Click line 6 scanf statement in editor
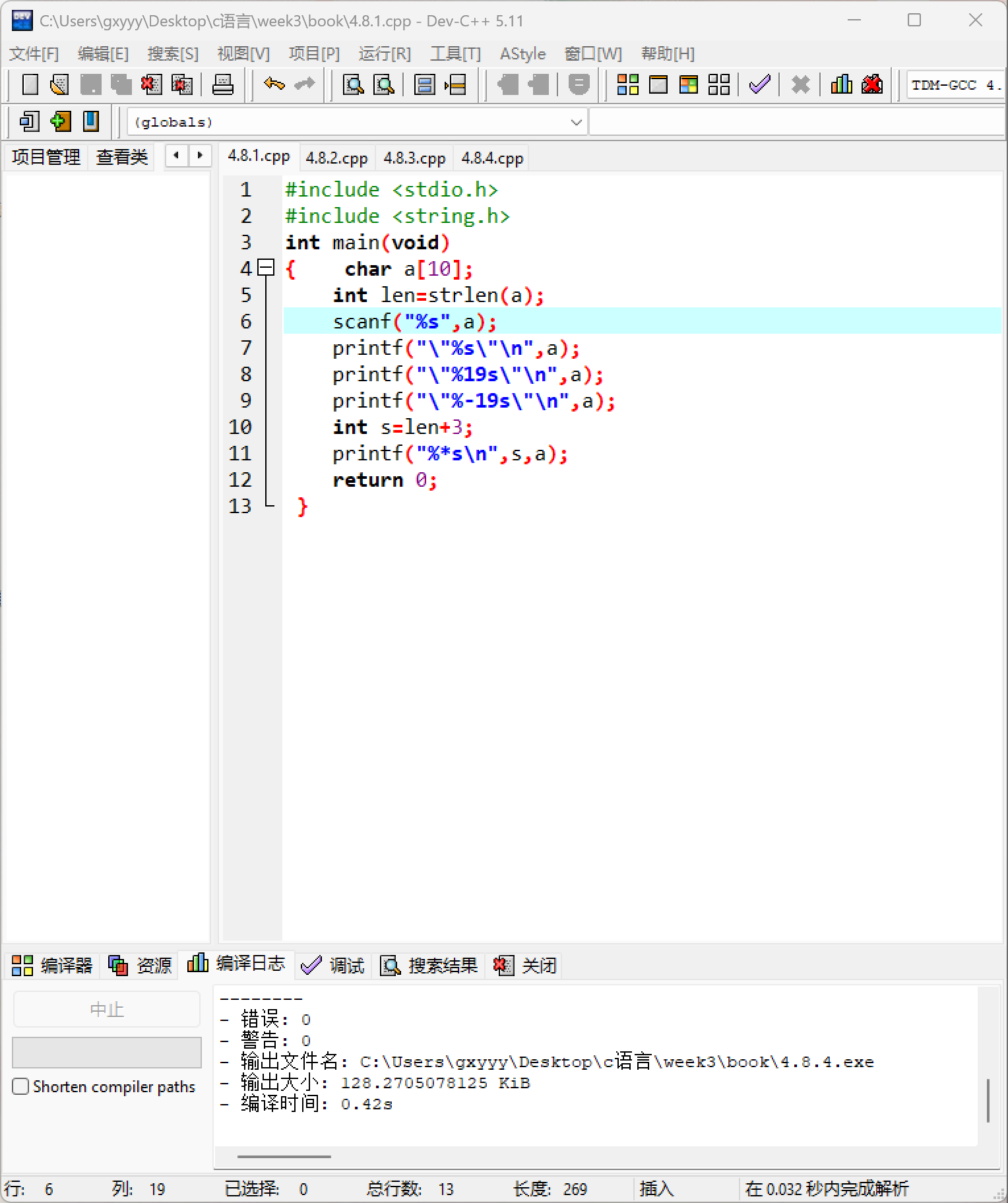The image size is (1008, 1203). [x=415, y=321]
